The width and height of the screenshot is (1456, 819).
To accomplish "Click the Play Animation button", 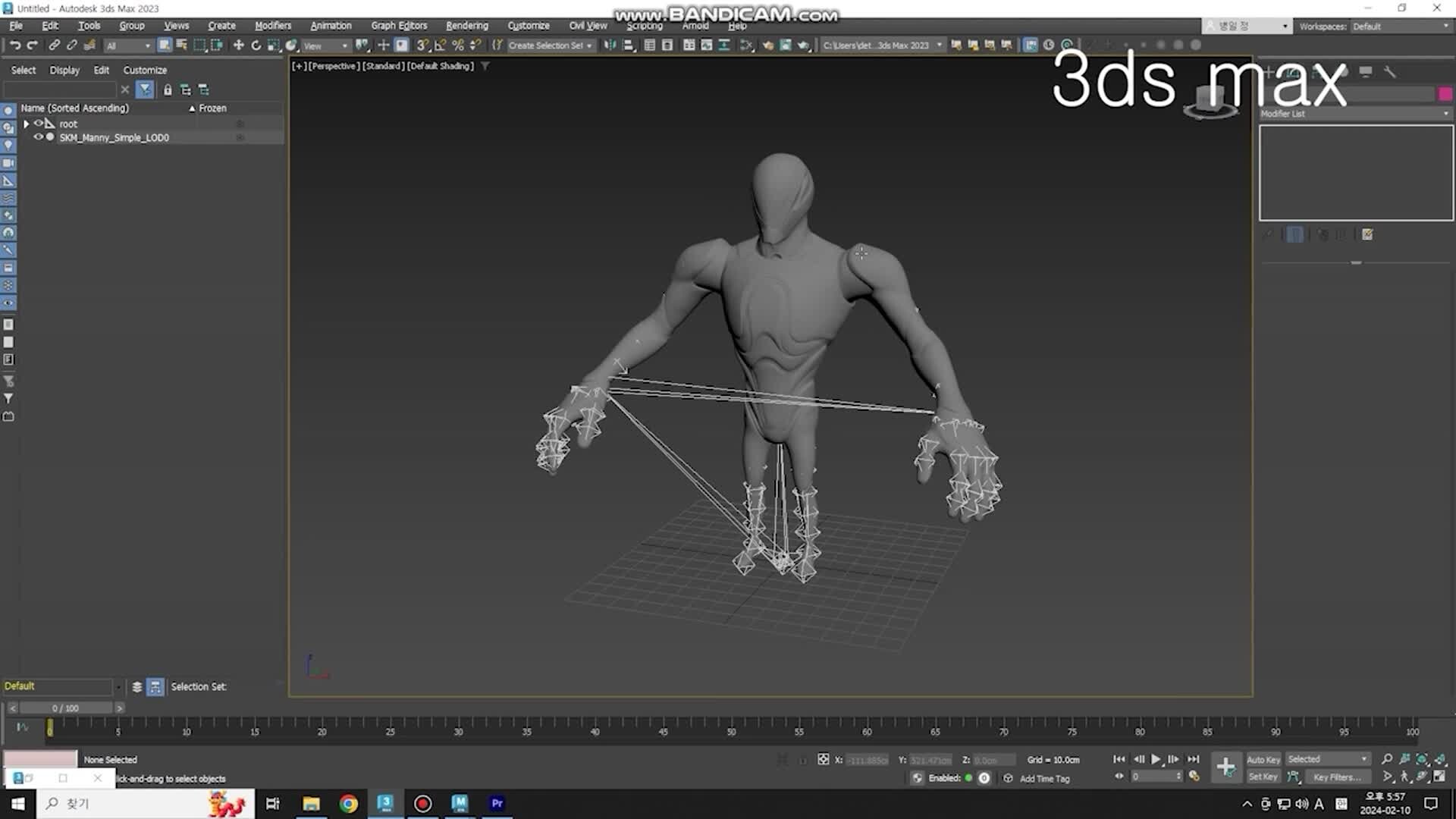I will pyautogui.click(x=1156, y=759).
